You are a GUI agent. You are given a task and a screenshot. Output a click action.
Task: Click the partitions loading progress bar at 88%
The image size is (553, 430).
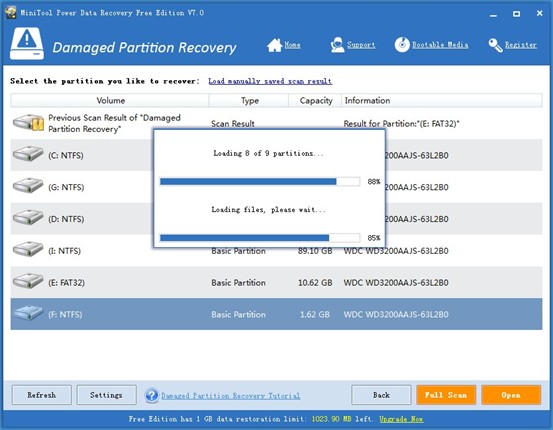pos(260,181)
